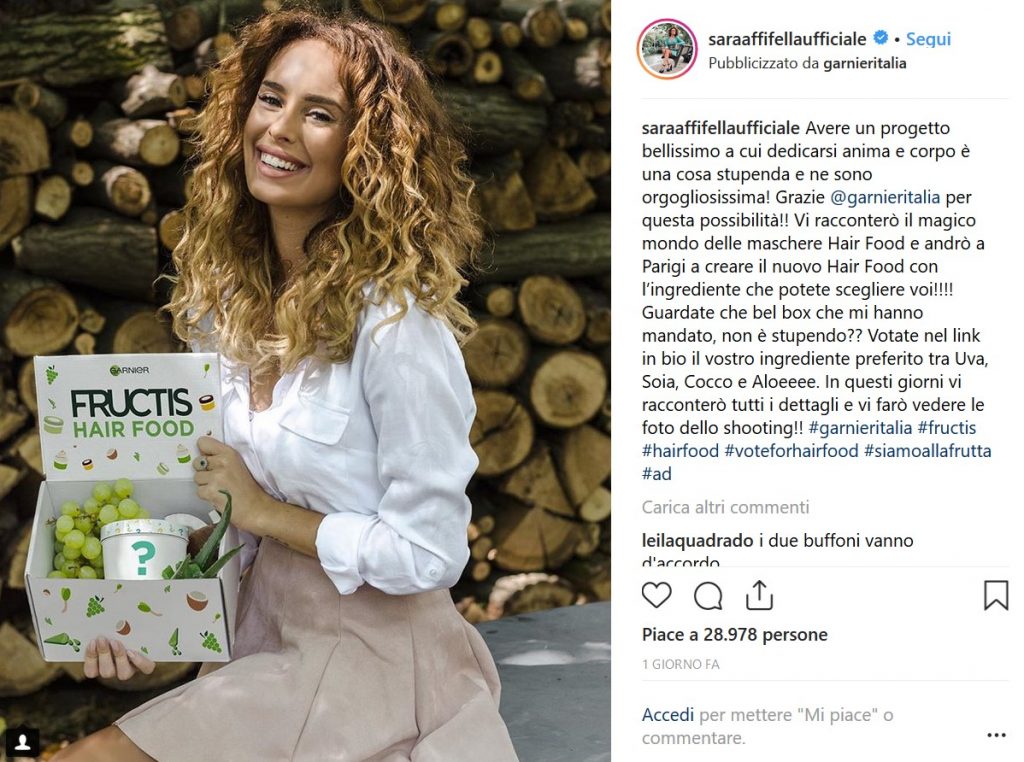Save the post with the bookmark icon

pos(996,595)
